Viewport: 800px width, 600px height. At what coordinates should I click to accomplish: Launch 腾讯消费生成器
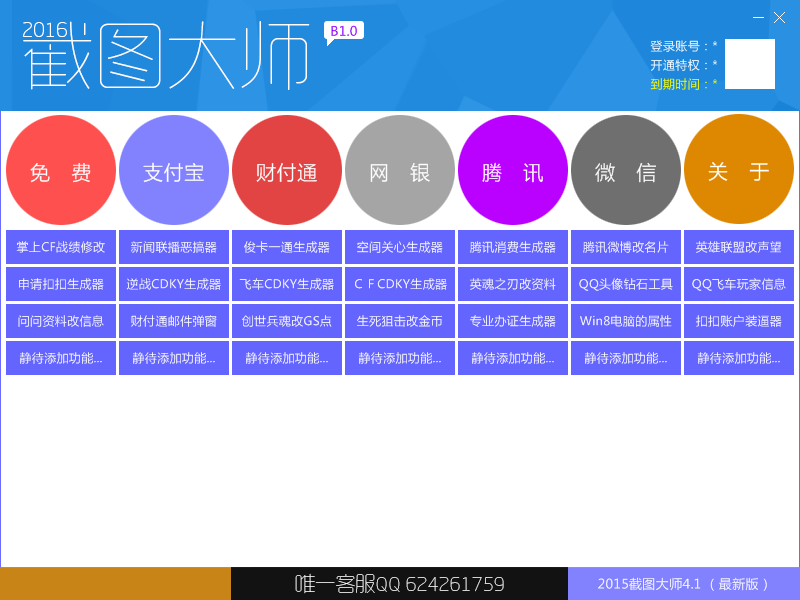(513, 247)
